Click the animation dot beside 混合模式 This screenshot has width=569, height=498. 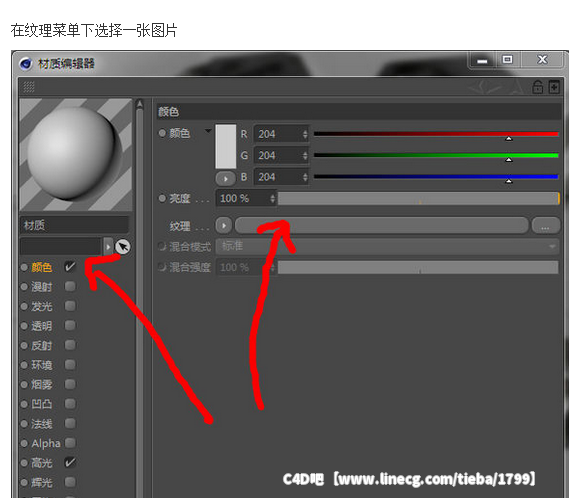[x=162, y=247]
